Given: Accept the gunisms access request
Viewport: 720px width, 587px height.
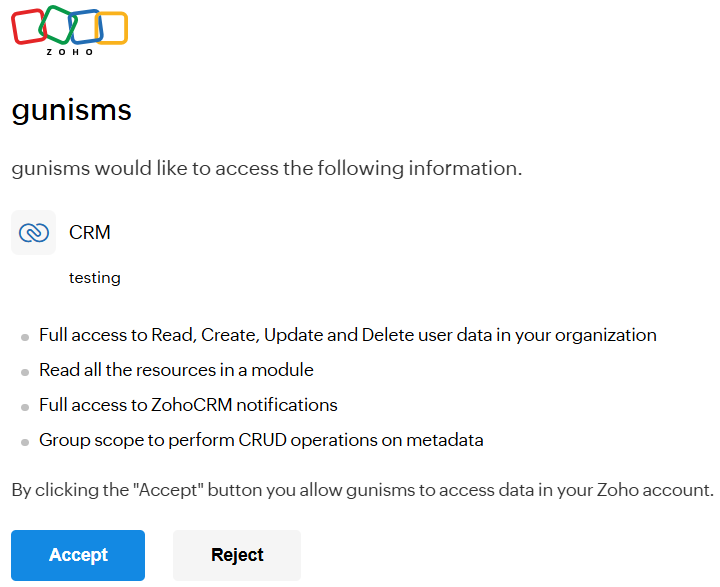Looking at the screenshot, I should (78, 555).
